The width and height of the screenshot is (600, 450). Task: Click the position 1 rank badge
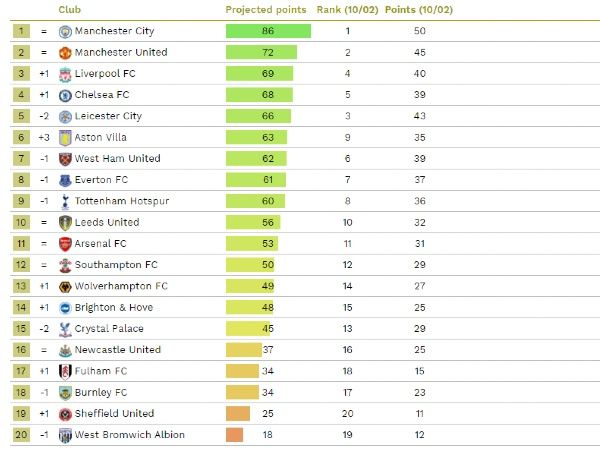(22, 31)
